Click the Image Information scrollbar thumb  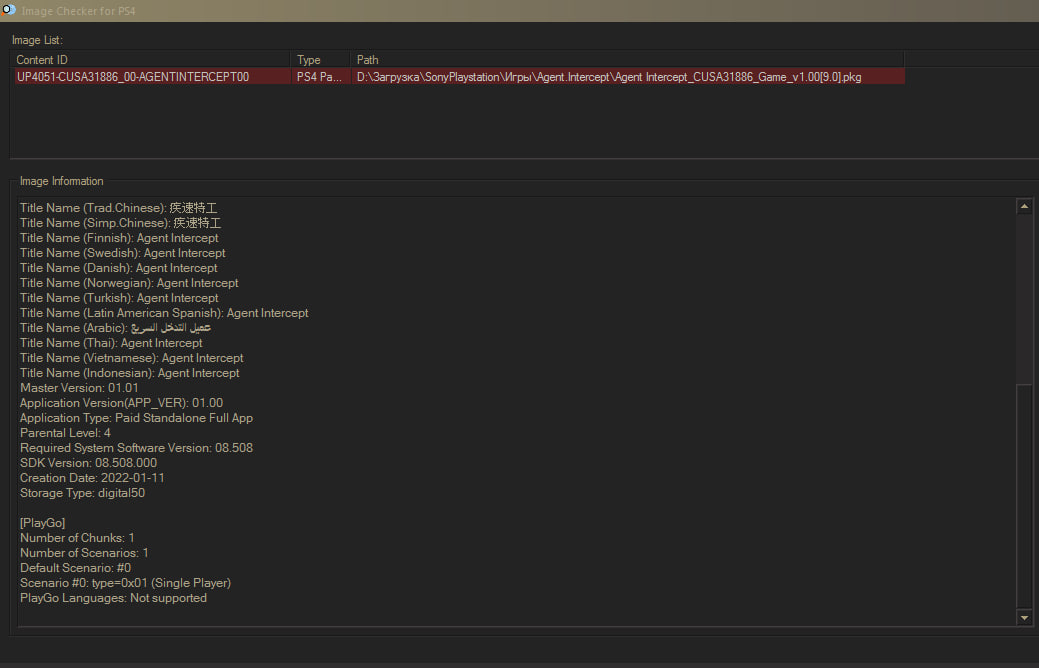(x=1024, y=496)
